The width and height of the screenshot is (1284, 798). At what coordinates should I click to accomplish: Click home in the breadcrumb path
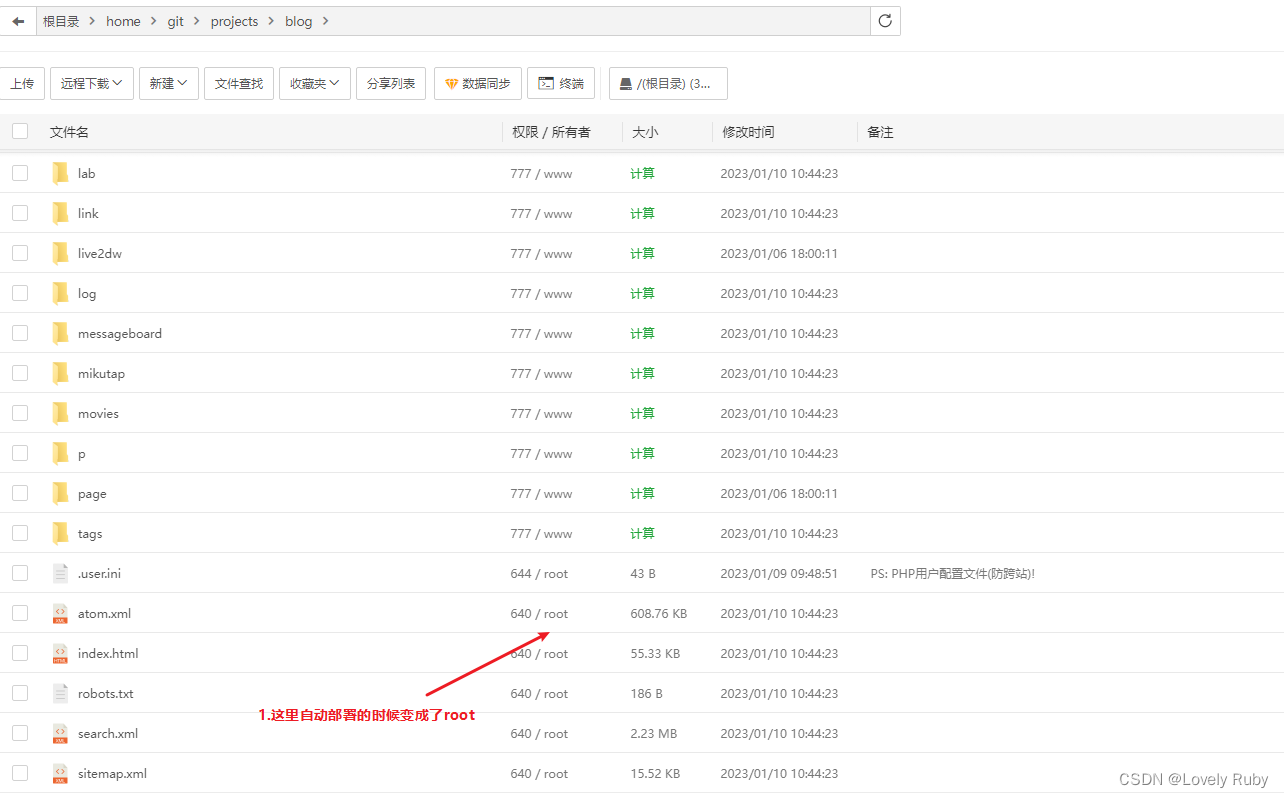pos(123,21)
